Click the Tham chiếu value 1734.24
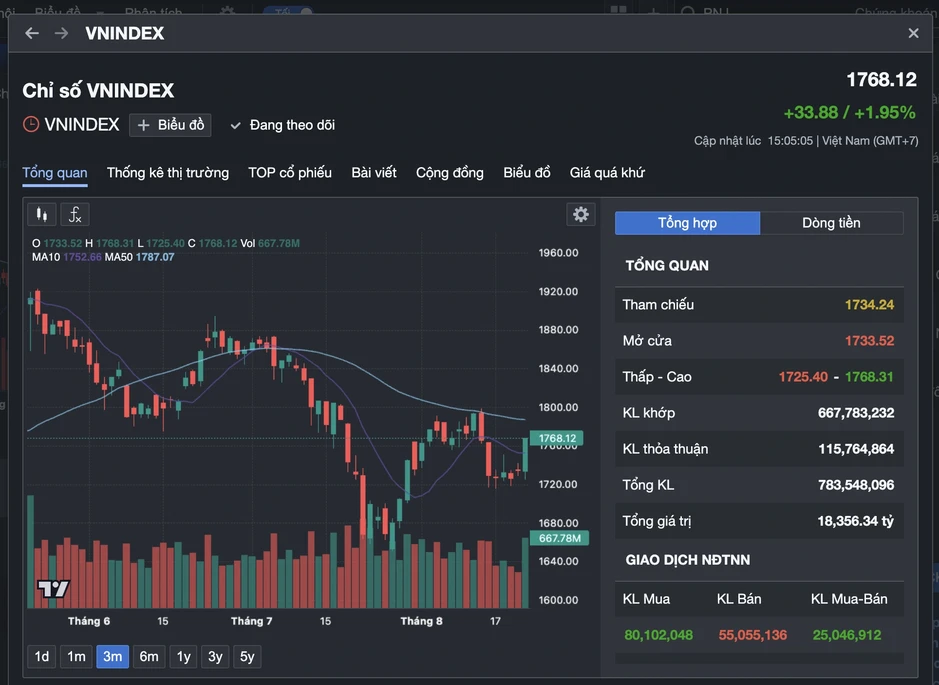This screenshot has height=685, width=939. pos(869,305)
